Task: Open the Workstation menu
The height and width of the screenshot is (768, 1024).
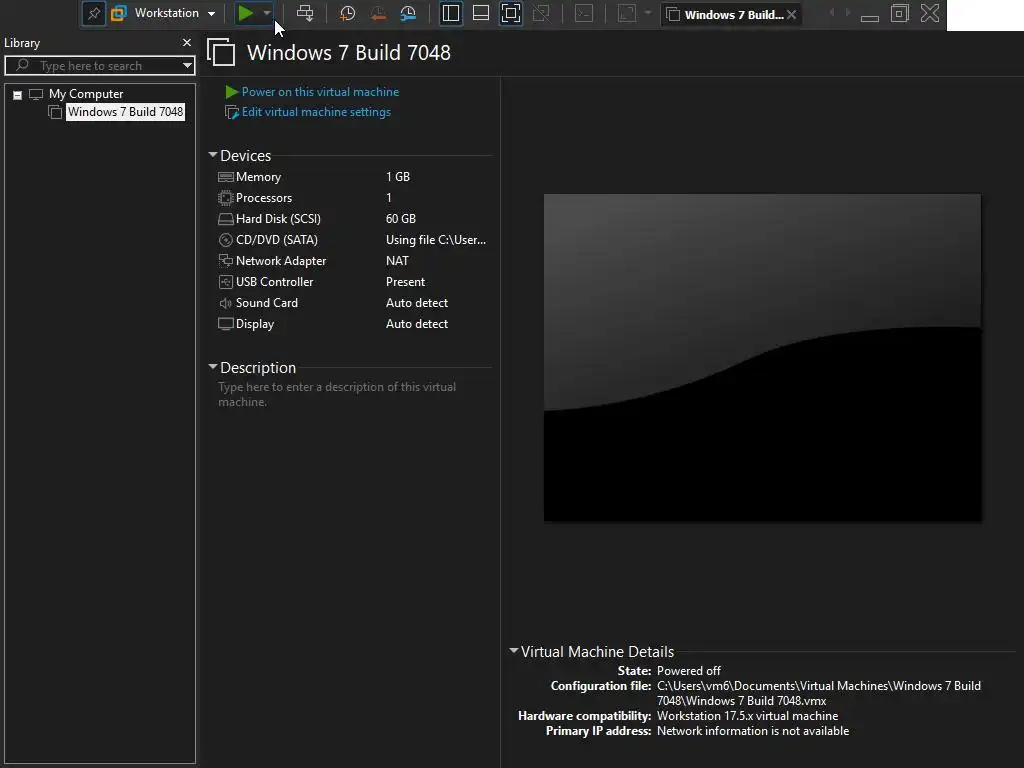Action: click(163, 13)
